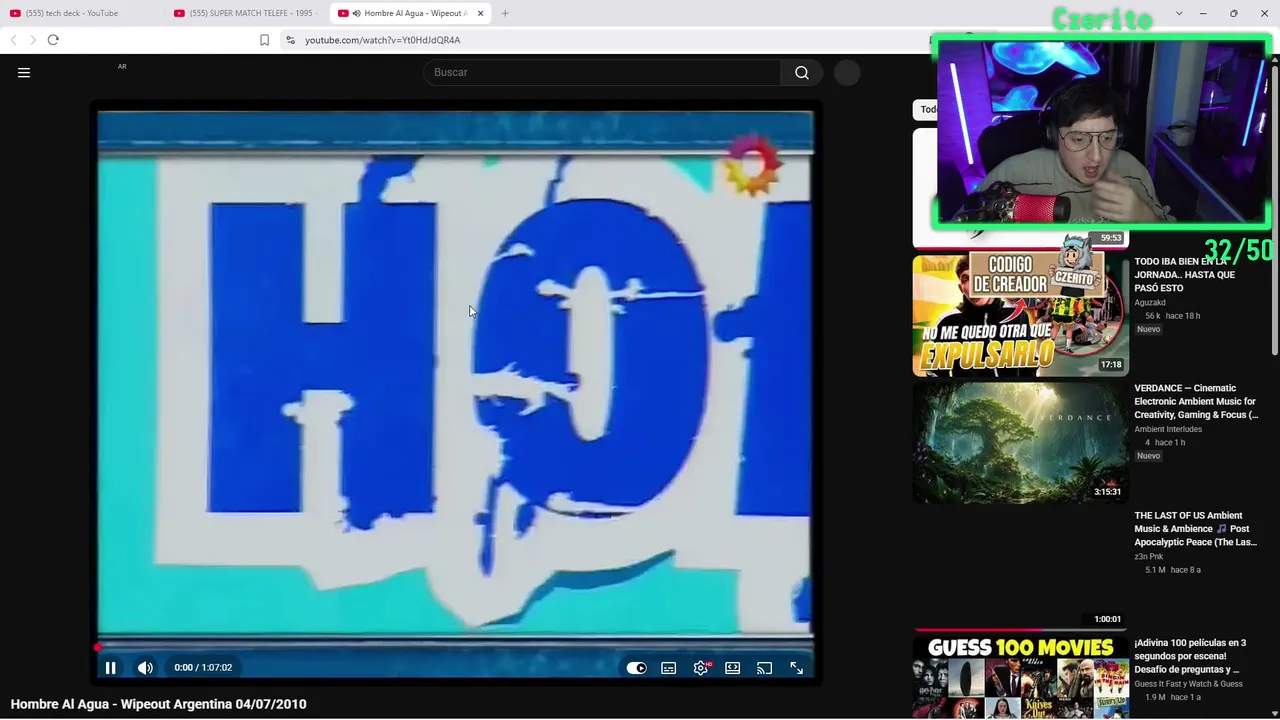The height and width of the screenshot is (720, 1280).
Task: Click the address bar URL
Action: [382, 40]
